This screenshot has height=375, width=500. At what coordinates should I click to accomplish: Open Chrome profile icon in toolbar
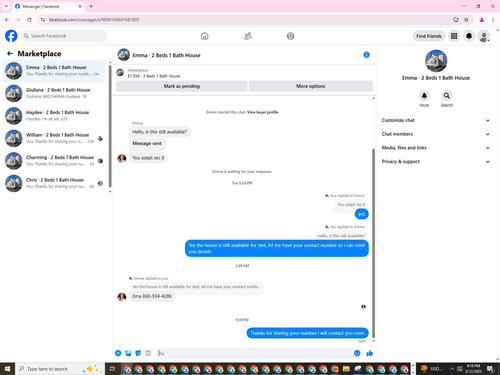tap(482, 20)
